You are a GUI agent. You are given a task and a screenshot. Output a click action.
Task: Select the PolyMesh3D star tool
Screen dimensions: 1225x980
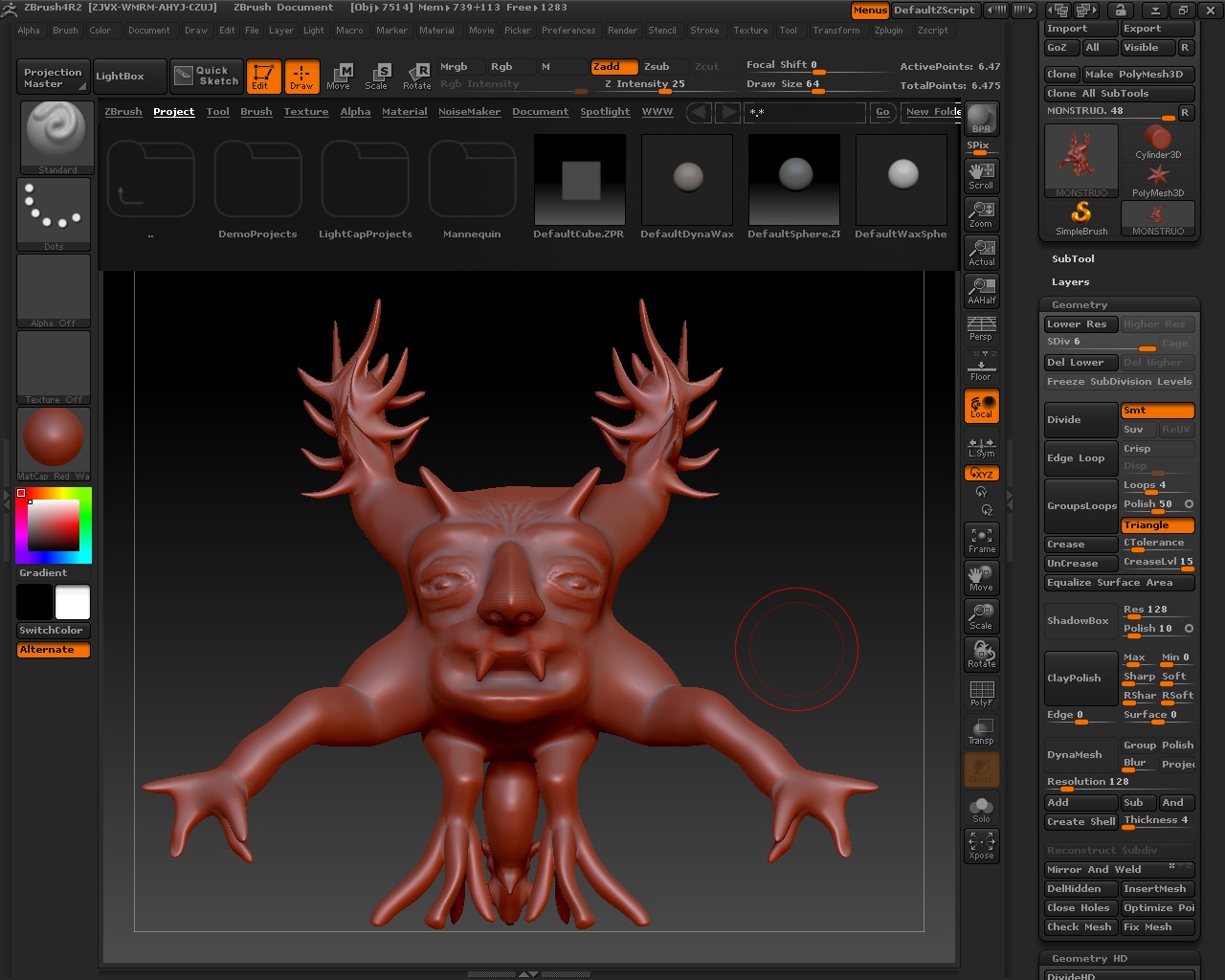[x=1158, y=180]
